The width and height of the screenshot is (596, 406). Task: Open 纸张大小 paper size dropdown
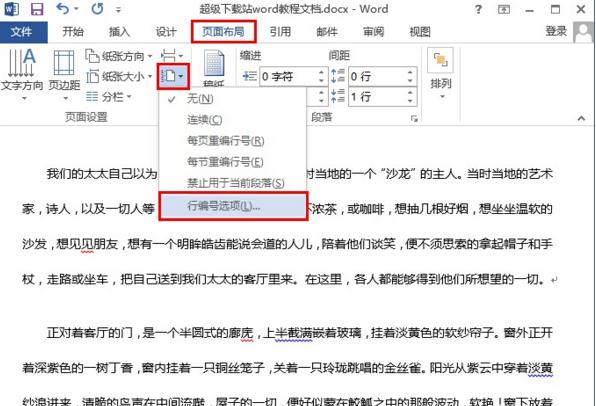point(119,76)
